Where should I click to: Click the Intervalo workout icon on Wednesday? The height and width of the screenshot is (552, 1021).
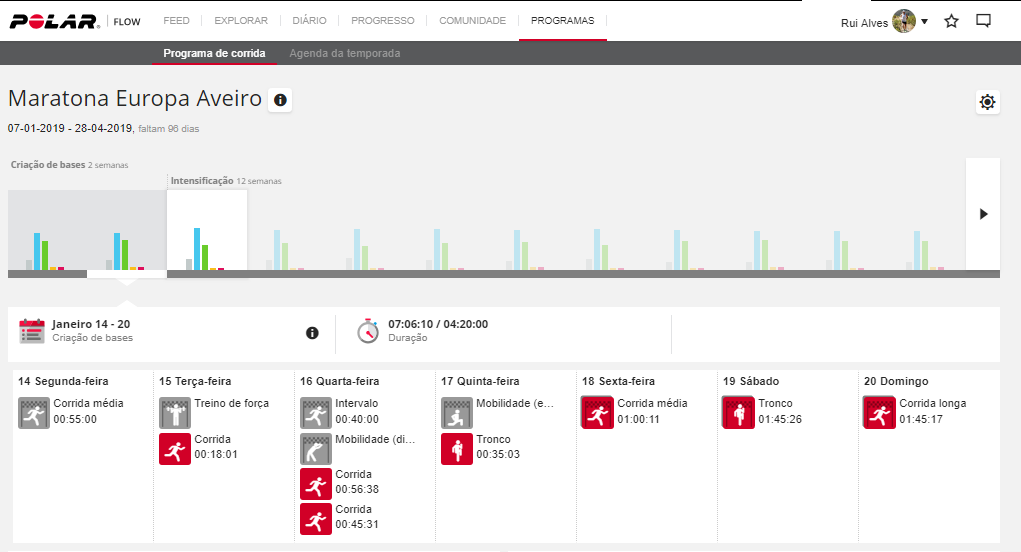[316, 412]
